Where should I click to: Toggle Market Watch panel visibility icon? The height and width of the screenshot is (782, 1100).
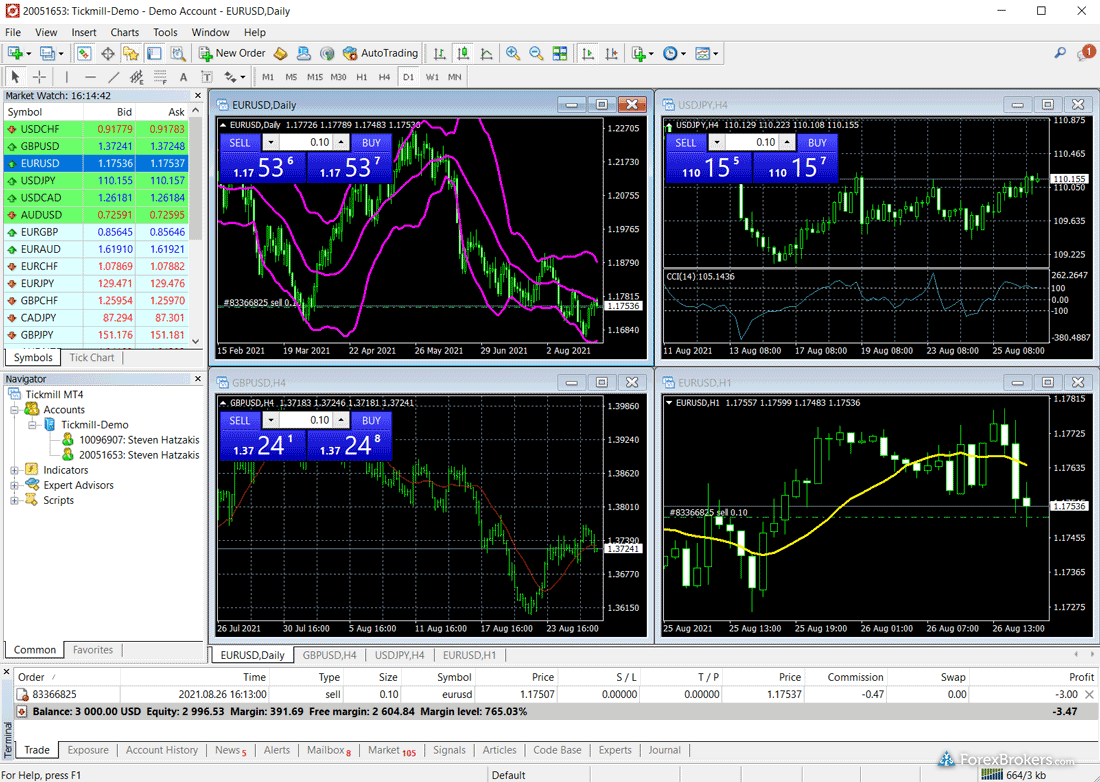(85, 53)
